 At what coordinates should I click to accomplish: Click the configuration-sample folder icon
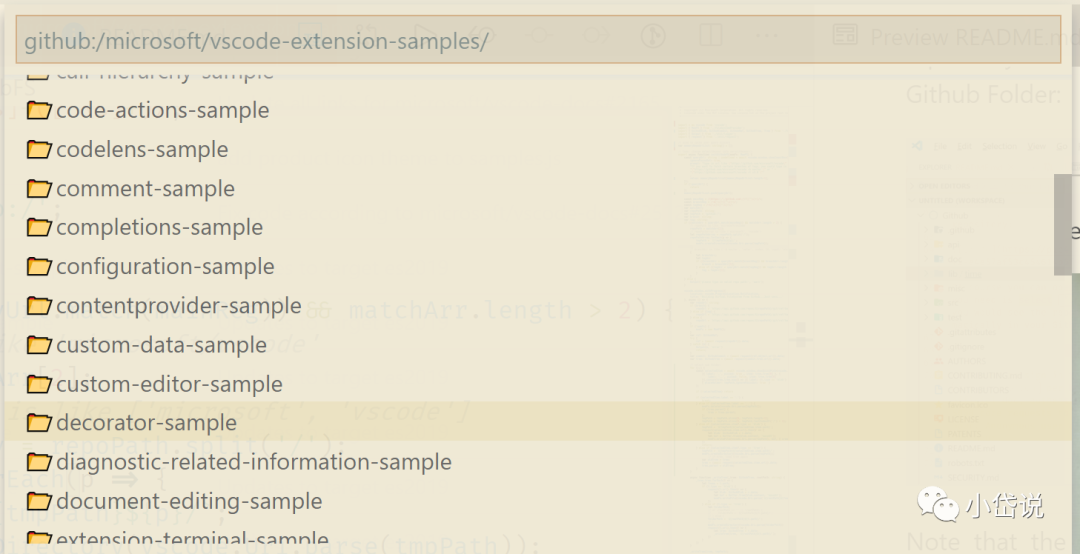39,267
